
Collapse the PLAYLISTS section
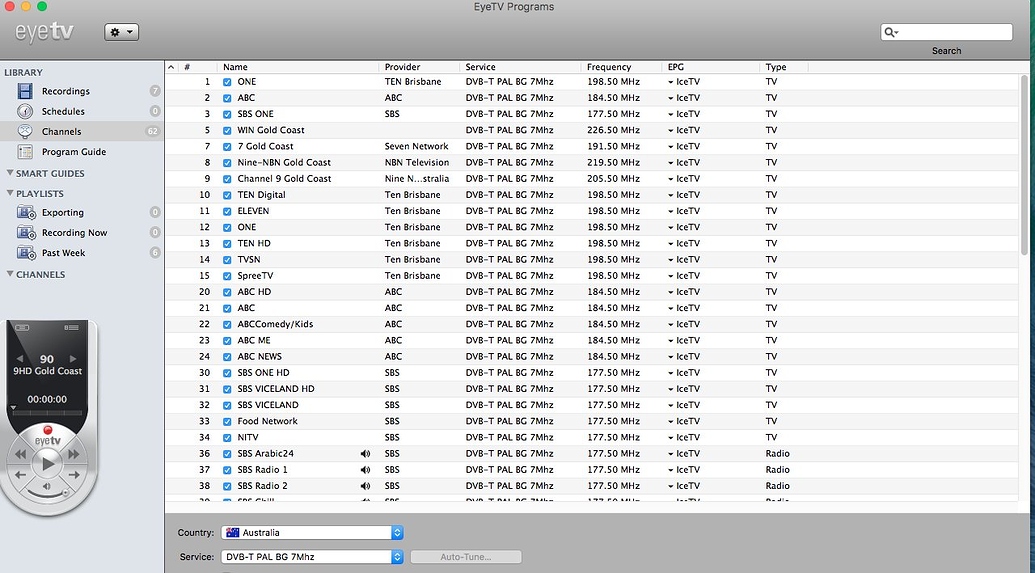click(10, 194)
